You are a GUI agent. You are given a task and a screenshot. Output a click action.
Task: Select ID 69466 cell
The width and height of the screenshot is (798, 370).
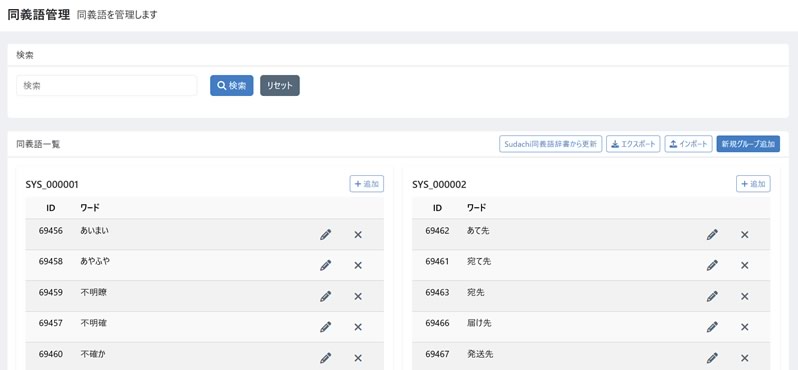438,323
